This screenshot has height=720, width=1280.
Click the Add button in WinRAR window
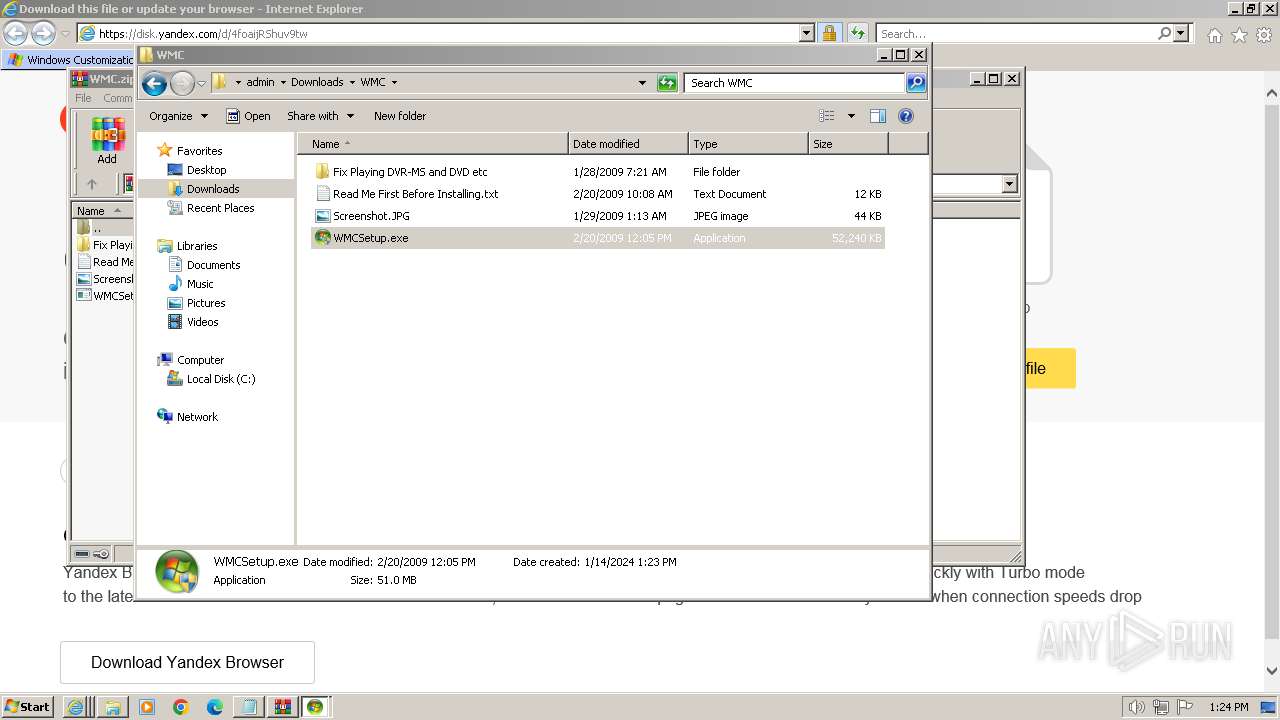107,141
